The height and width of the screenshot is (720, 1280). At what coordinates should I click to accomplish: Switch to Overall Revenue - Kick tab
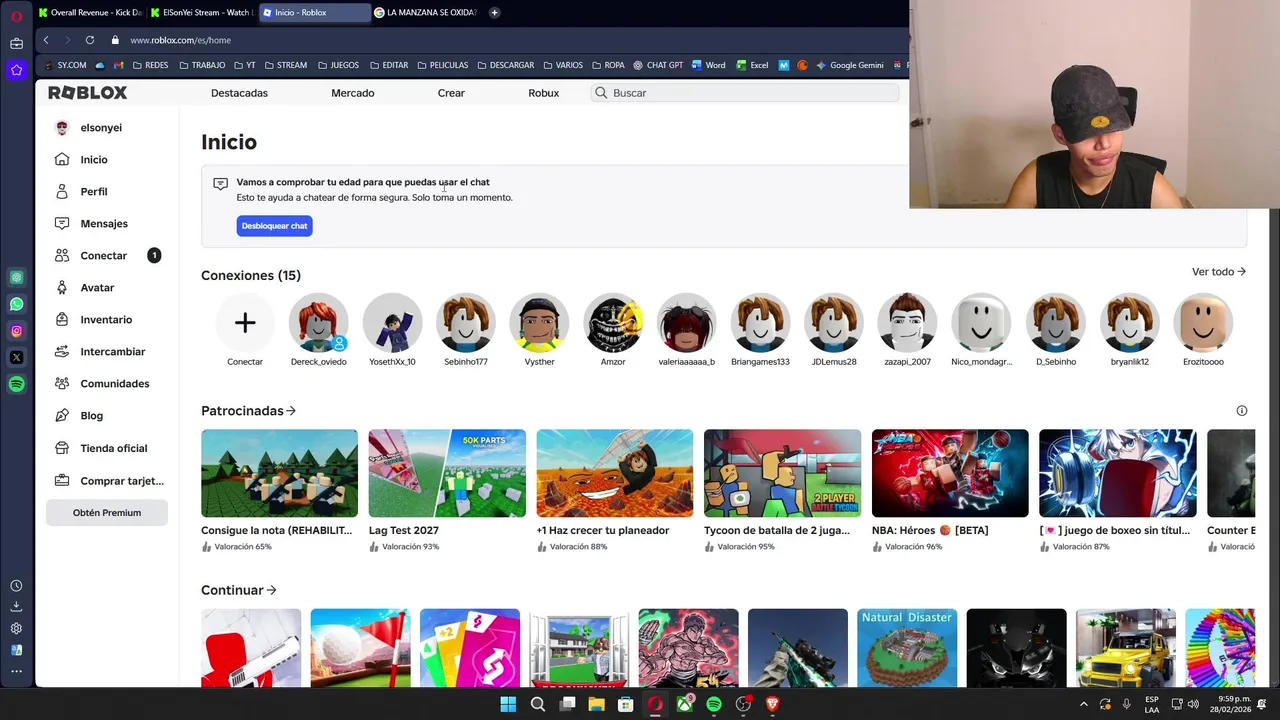pyautogui.click(x=90, y=12)
